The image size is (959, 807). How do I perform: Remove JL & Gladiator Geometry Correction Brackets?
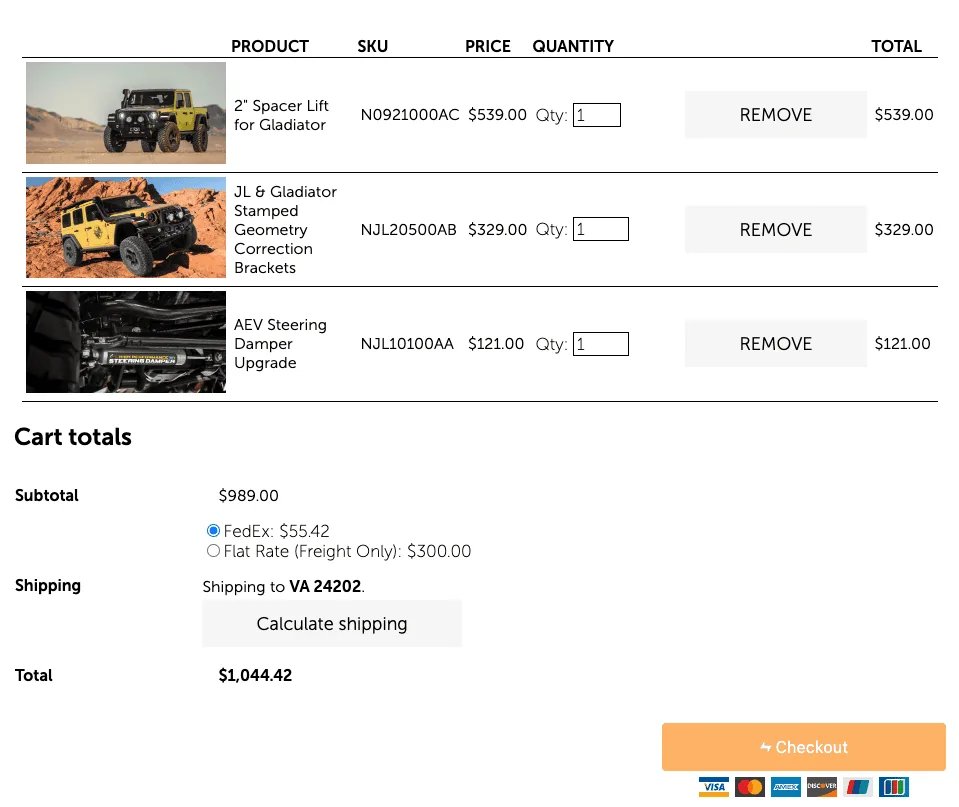pos(776,229)
